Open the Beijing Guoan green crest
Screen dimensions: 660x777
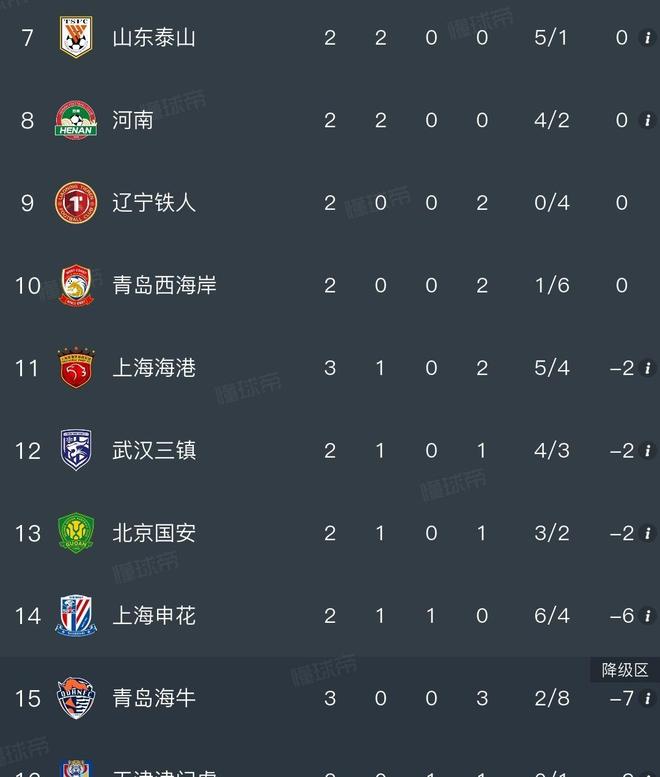(75, 533)
